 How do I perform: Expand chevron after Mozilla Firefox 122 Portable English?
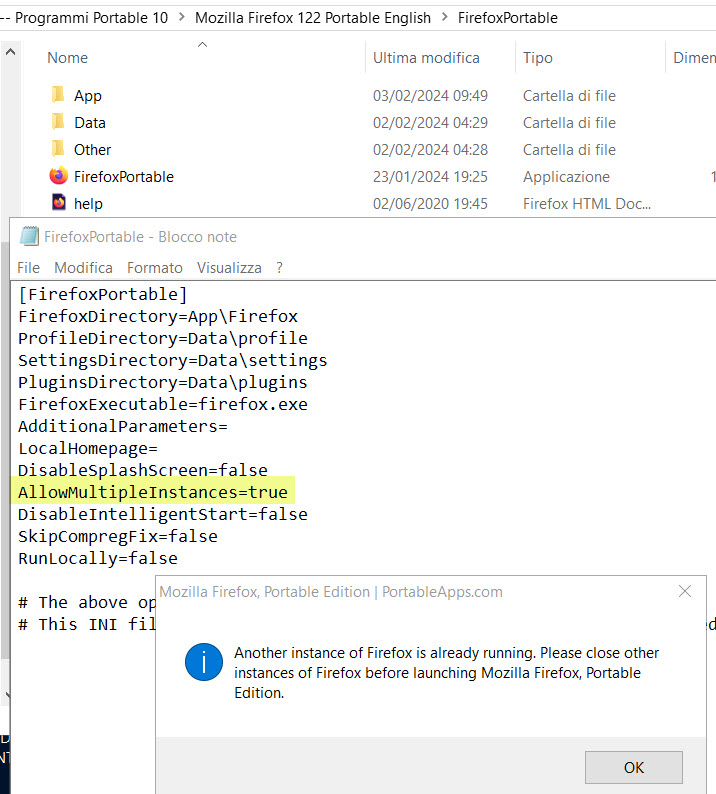click(445, 17)
